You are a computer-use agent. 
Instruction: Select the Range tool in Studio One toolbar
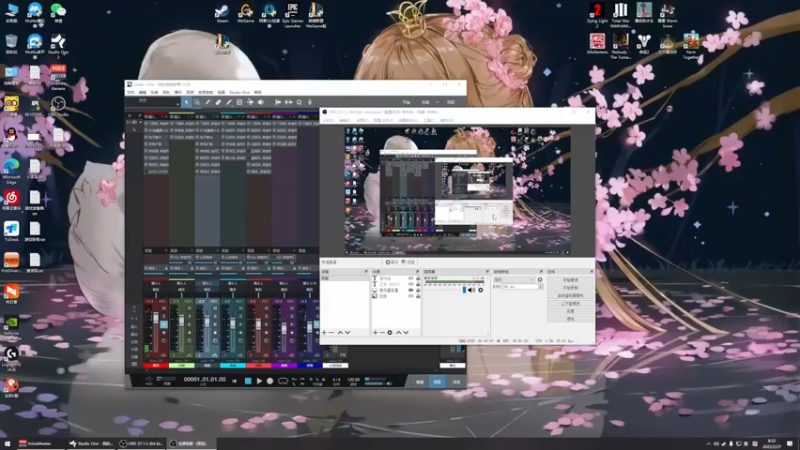point(197,103)
